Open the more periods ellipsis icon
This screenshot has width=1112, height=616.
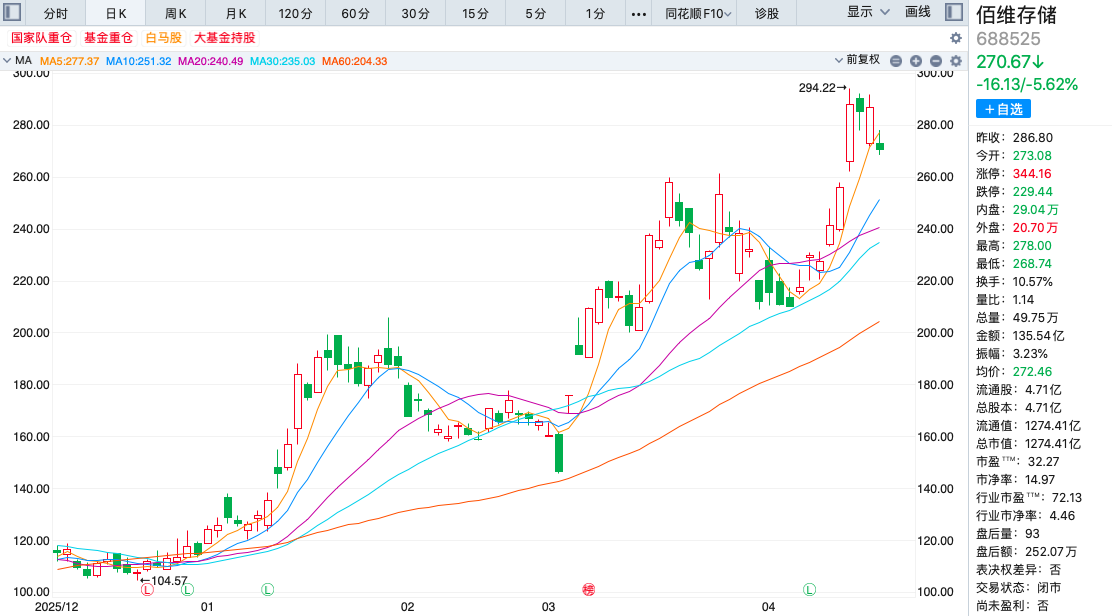(x=639, y=14)
